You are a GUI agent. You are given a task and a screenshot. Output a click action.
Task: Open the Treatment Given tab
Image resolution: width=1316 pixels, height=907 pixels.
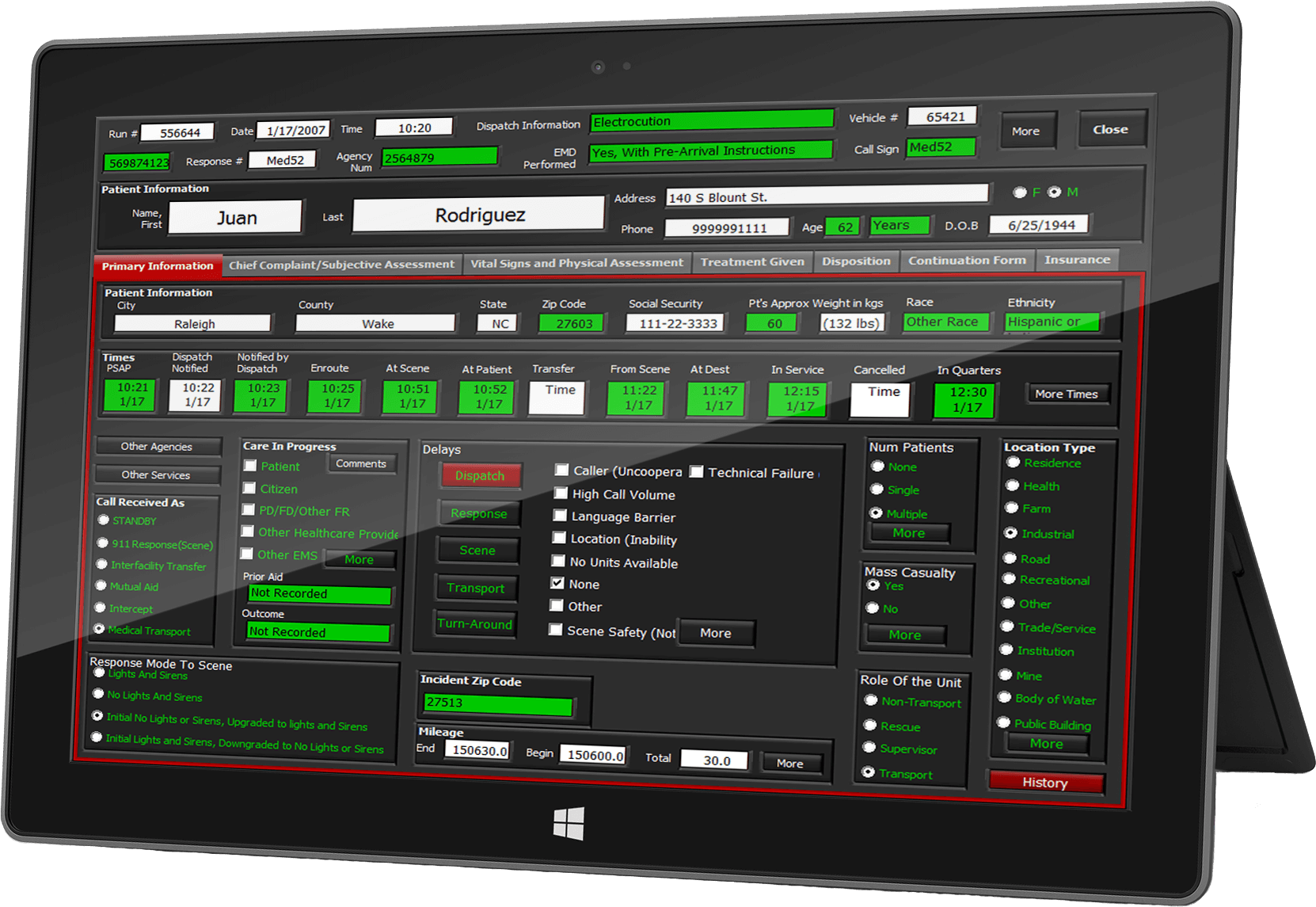point(751,261)
